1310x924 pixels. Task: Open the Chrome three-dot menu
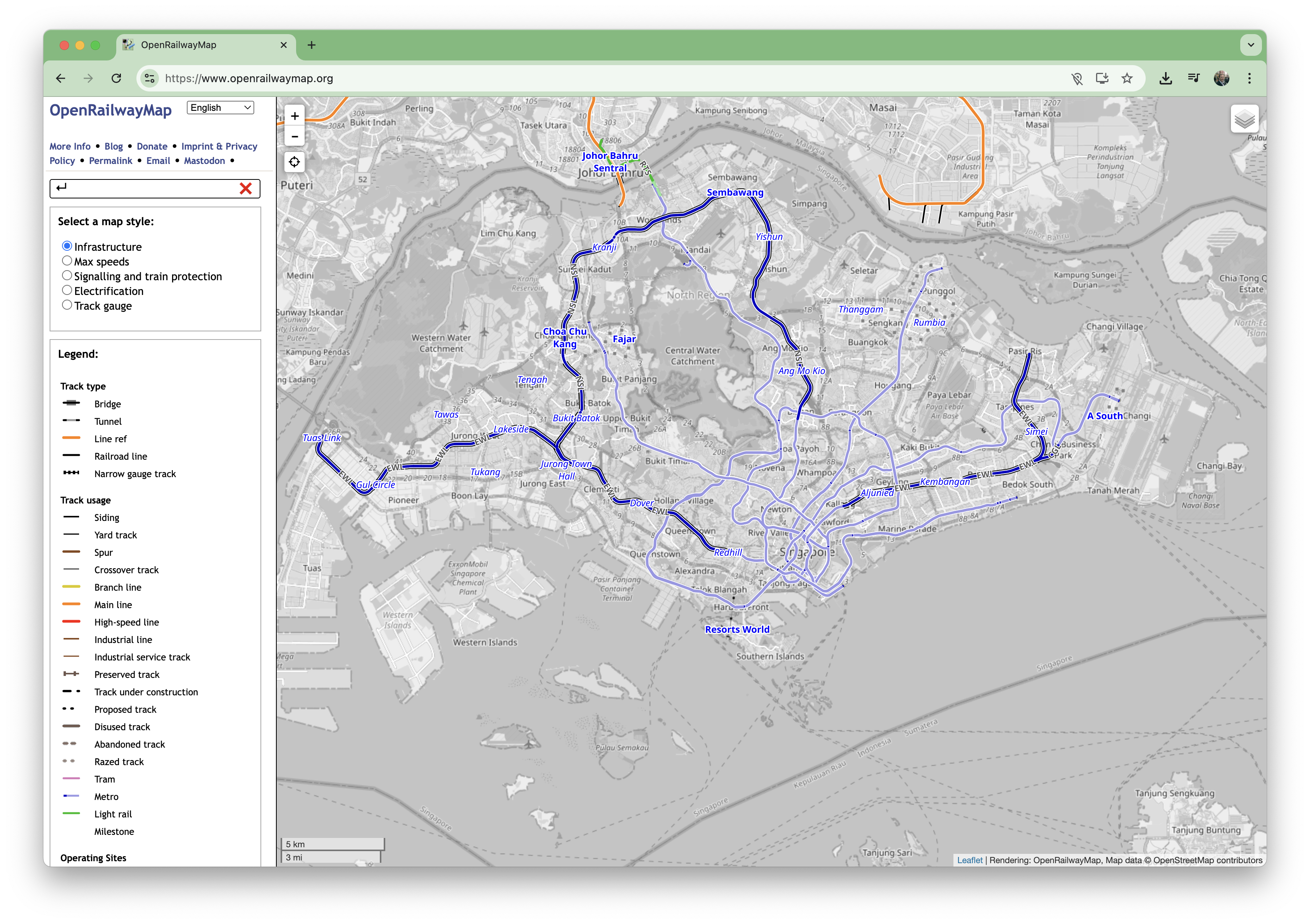(x=1250, y=78)
